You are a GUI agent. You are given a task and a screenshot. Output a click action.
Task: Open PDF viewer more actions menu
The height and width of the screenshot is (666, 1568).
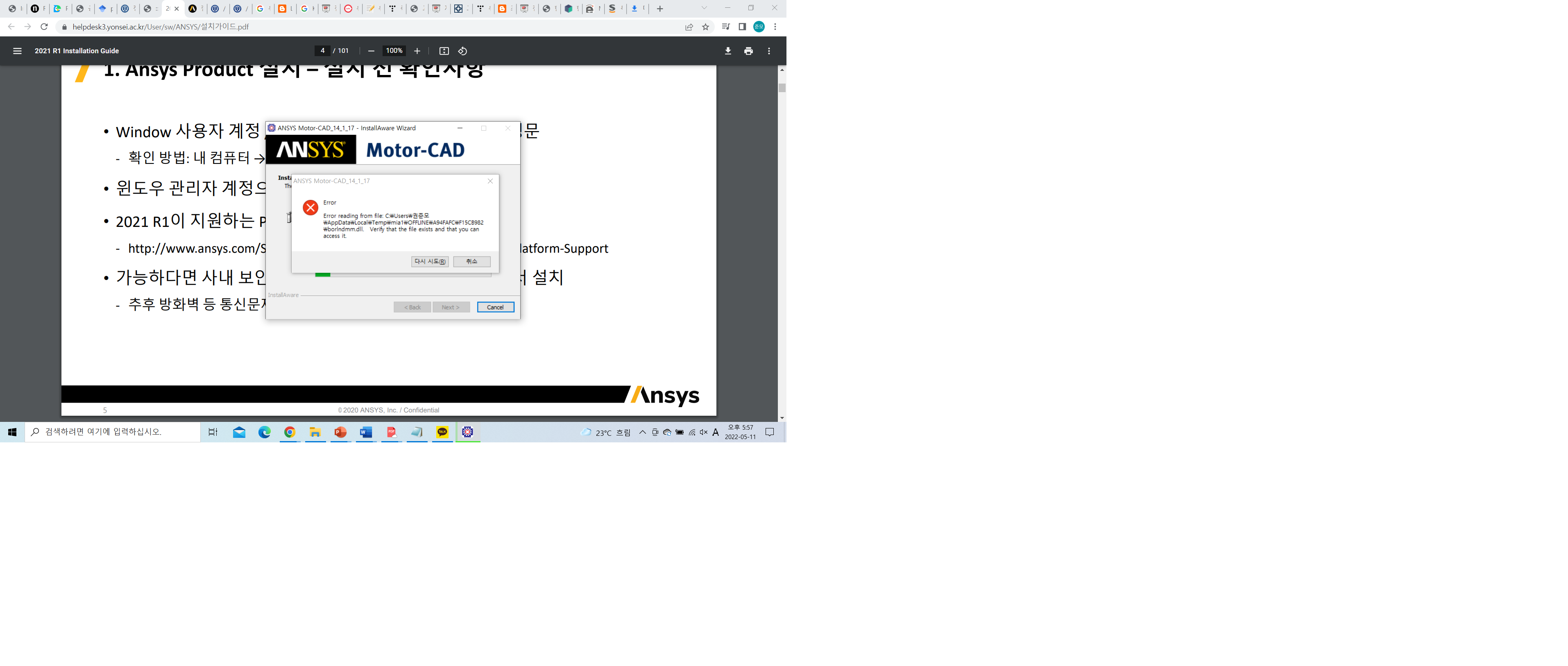tap(769, 51)
